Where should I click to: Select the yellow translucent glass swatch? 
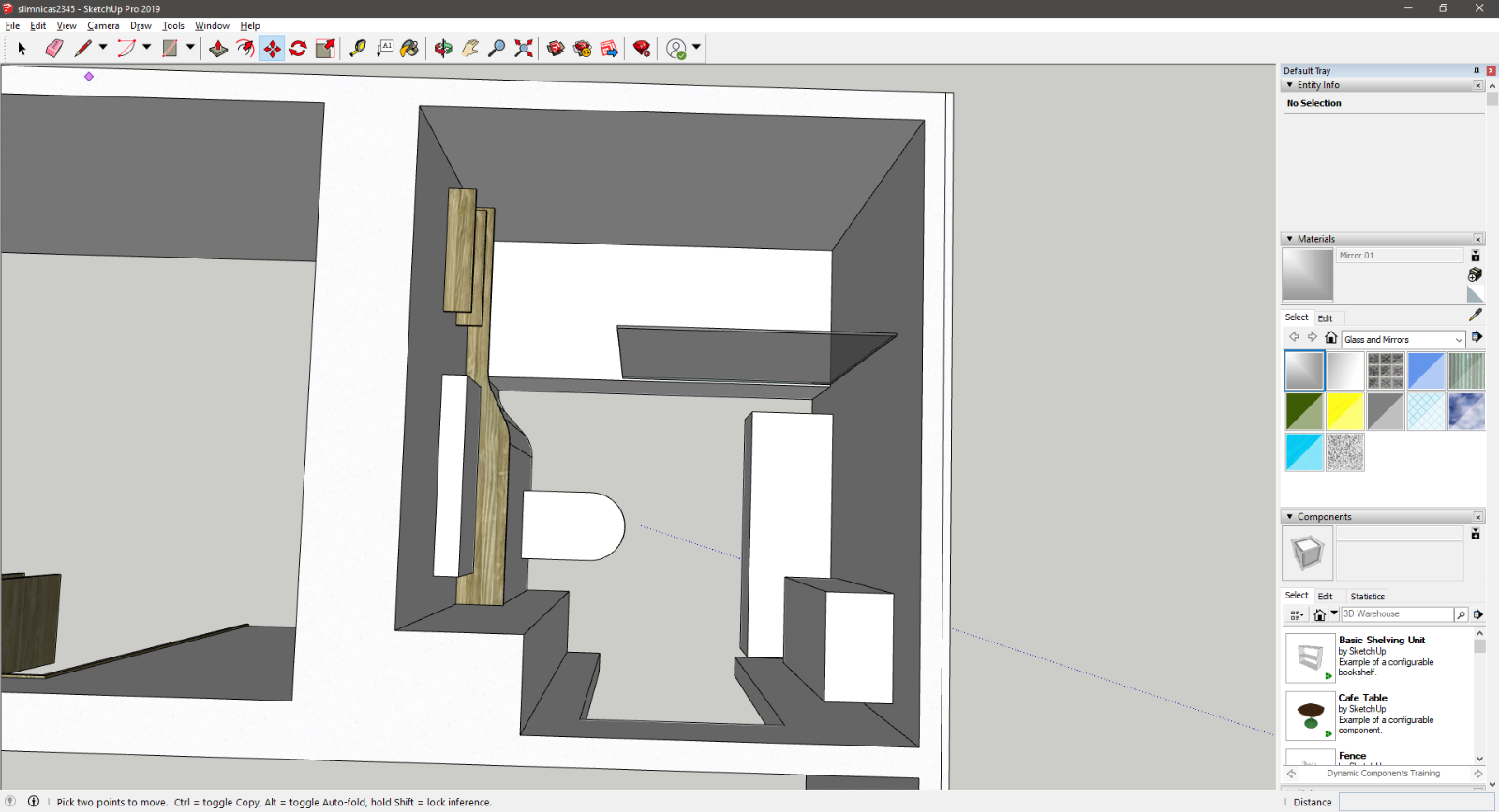pyautogui.click(x=1344, y=412)
